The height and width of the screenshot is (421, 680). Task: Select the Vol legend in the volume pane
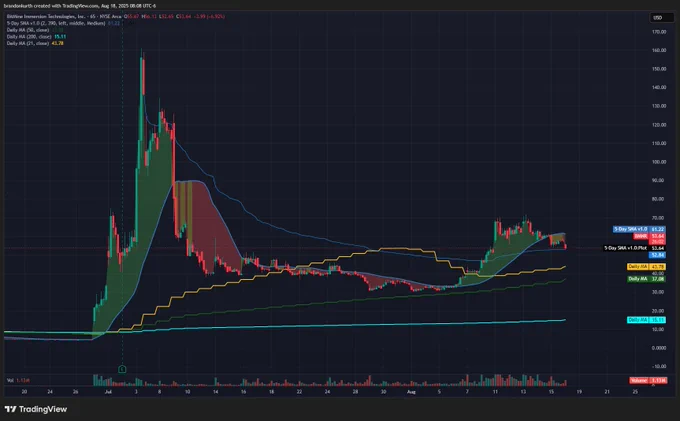[18, 380]
